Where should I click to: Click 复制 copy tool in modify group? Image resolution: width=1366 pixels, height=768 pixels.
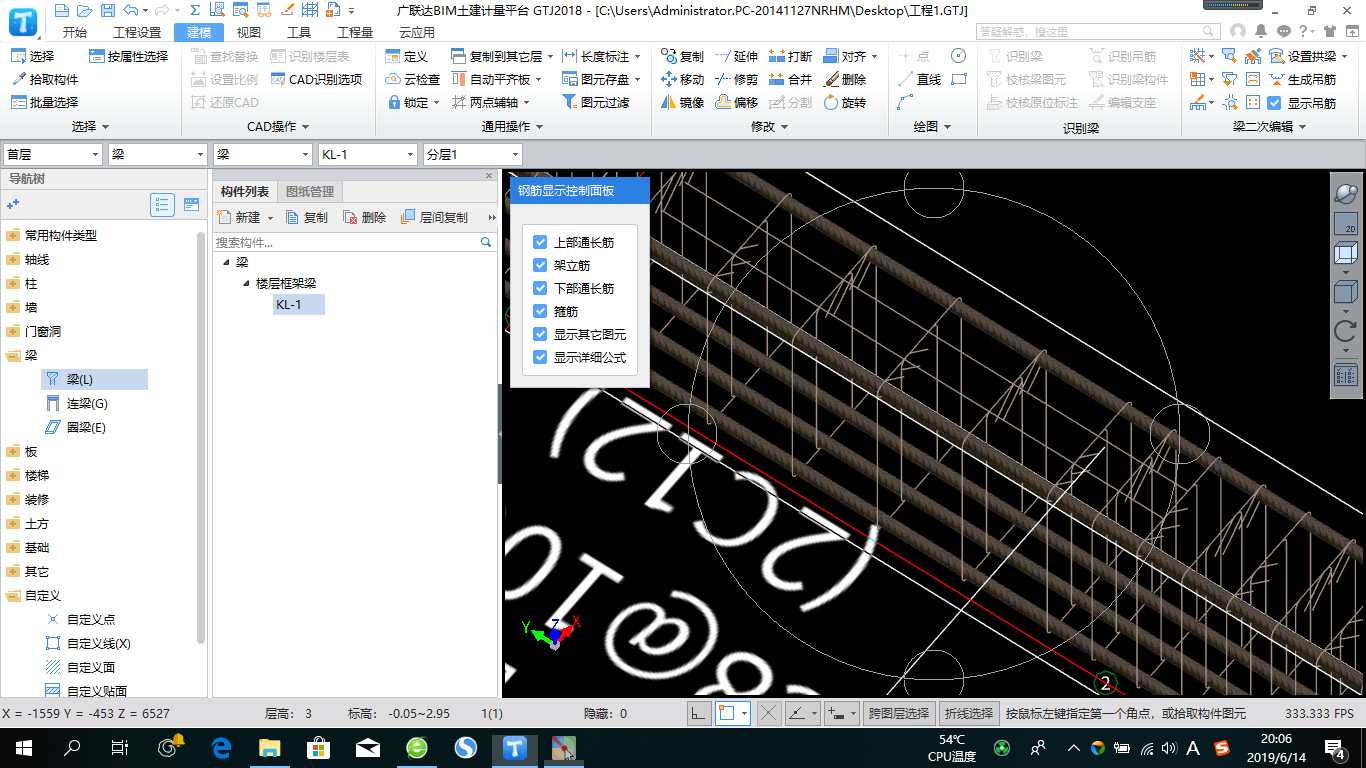point(682,57)
